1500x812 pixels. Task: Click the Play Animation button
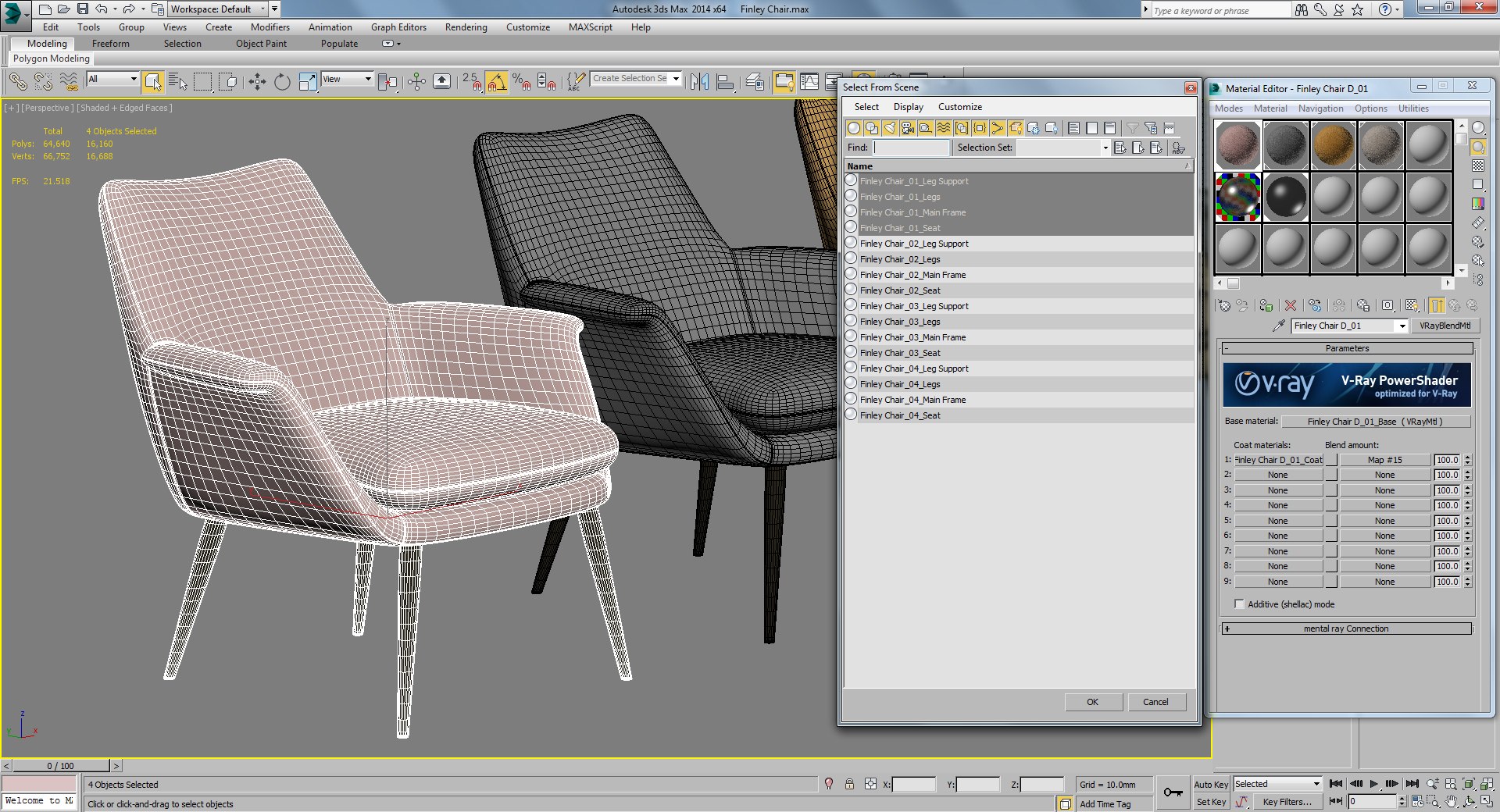coord(1374,783)
